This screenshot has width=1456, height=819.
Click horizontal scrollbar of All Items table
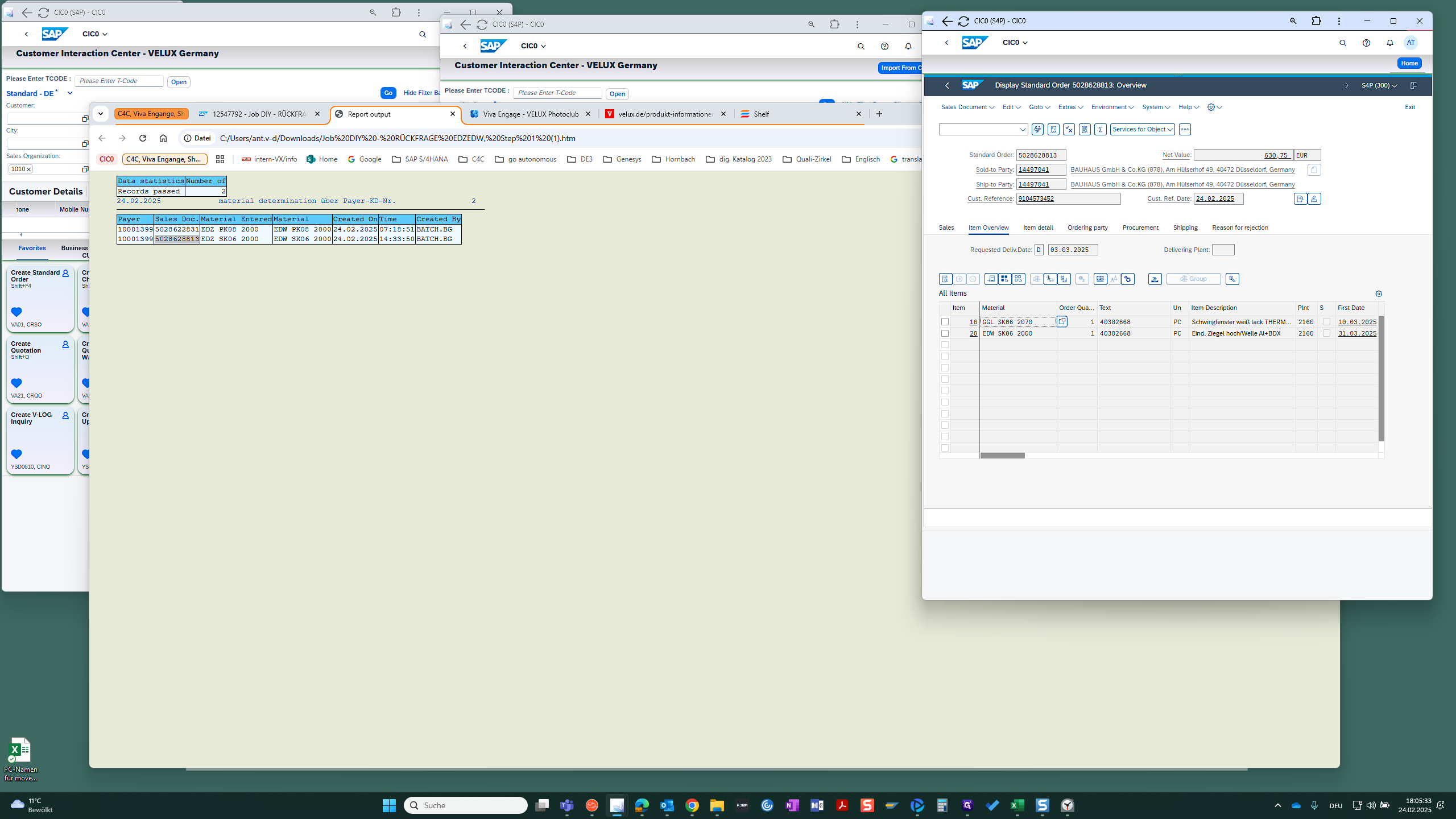pyautogui.click(x=1002, y=456)
